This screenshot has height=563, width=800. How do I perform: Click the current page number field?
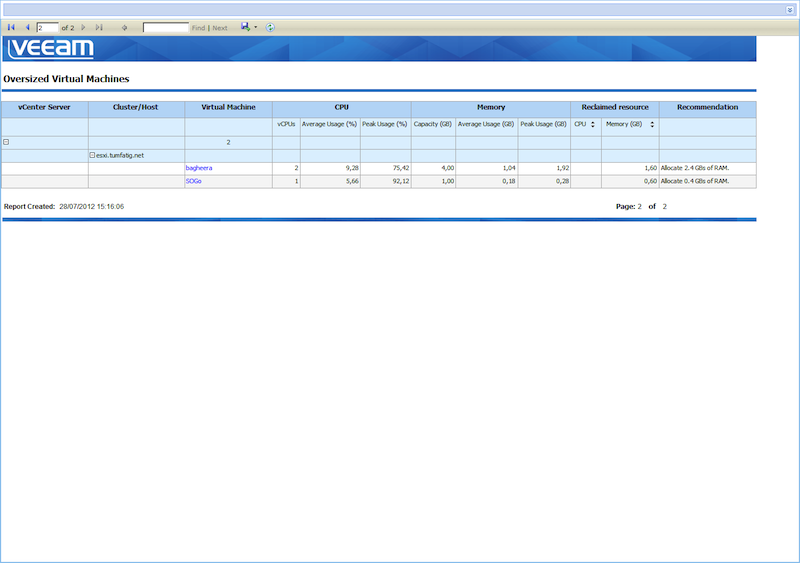click(x=47, y=28)
